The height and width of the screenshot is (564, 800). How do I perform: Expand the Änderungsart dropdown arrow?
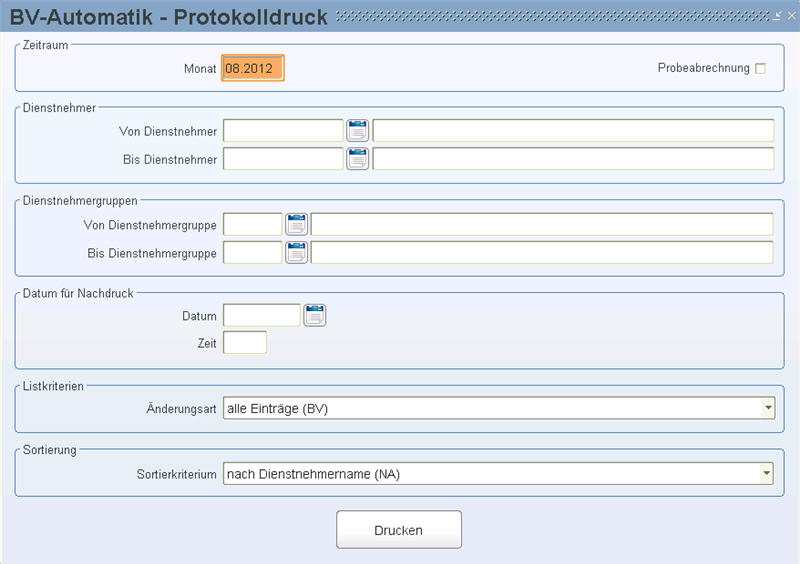[x=767, y=408]
